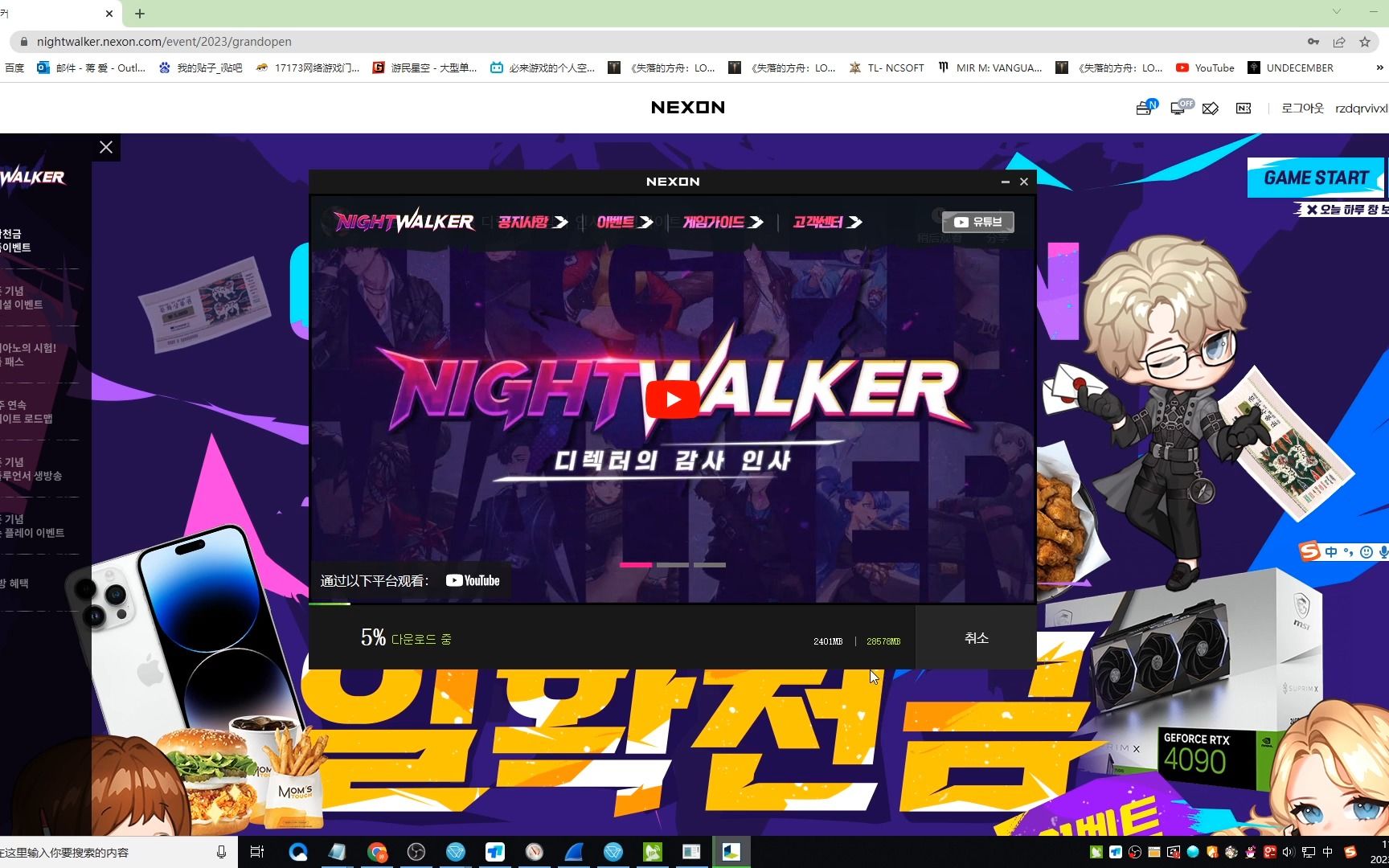This screenshot has height=868, width=1389.
Task: Open the 游民星空 bookmark
Action: coord(424,68)
